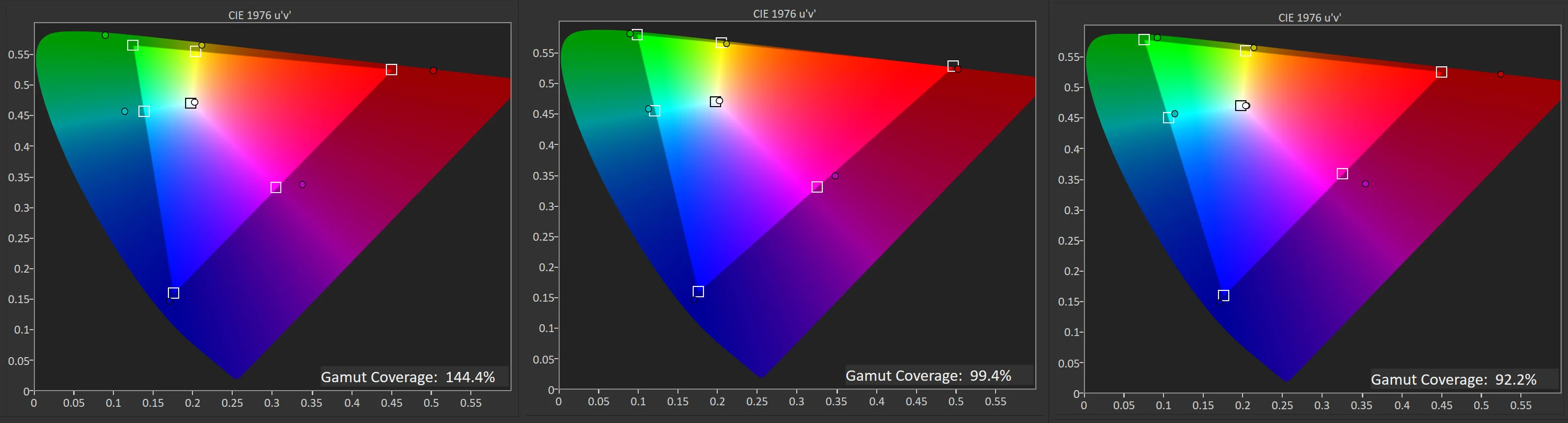Click the red target square in the 144.4% chart
Viewport: 1568px width, 423px height.
click(x=391, y=70)
